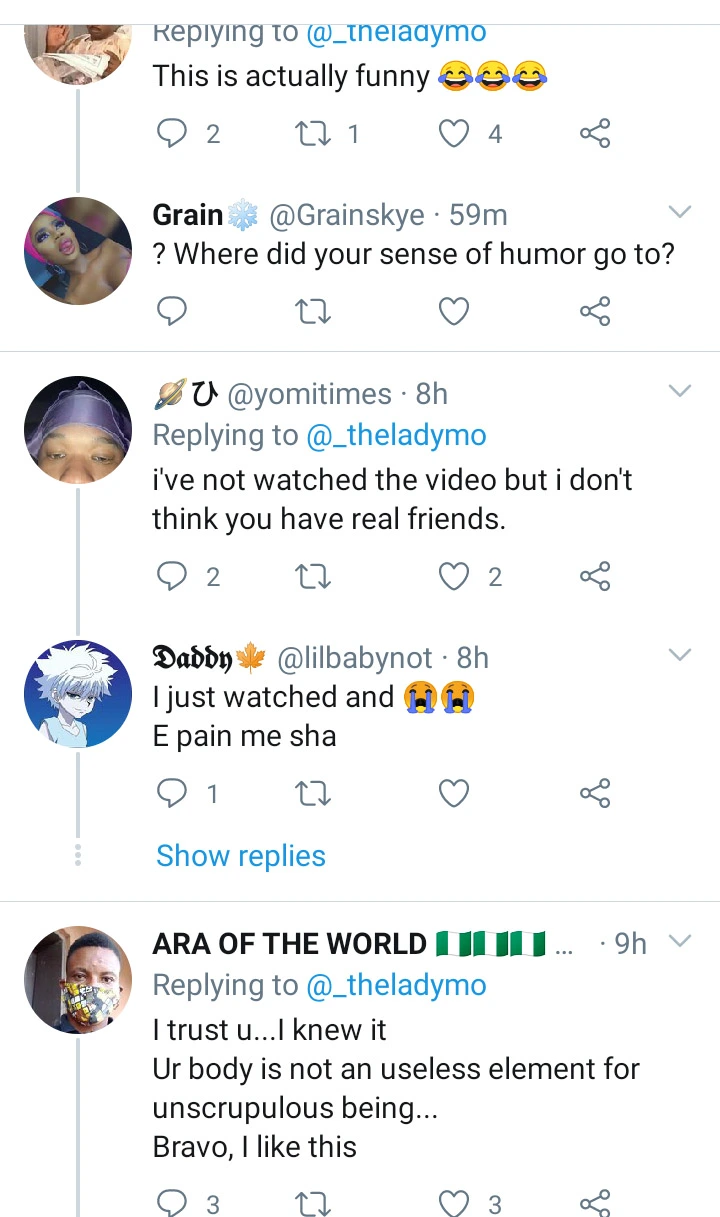Show replies under lilbabynot's tweet
The image size is (720, 1217).
[x=241, y=856]
